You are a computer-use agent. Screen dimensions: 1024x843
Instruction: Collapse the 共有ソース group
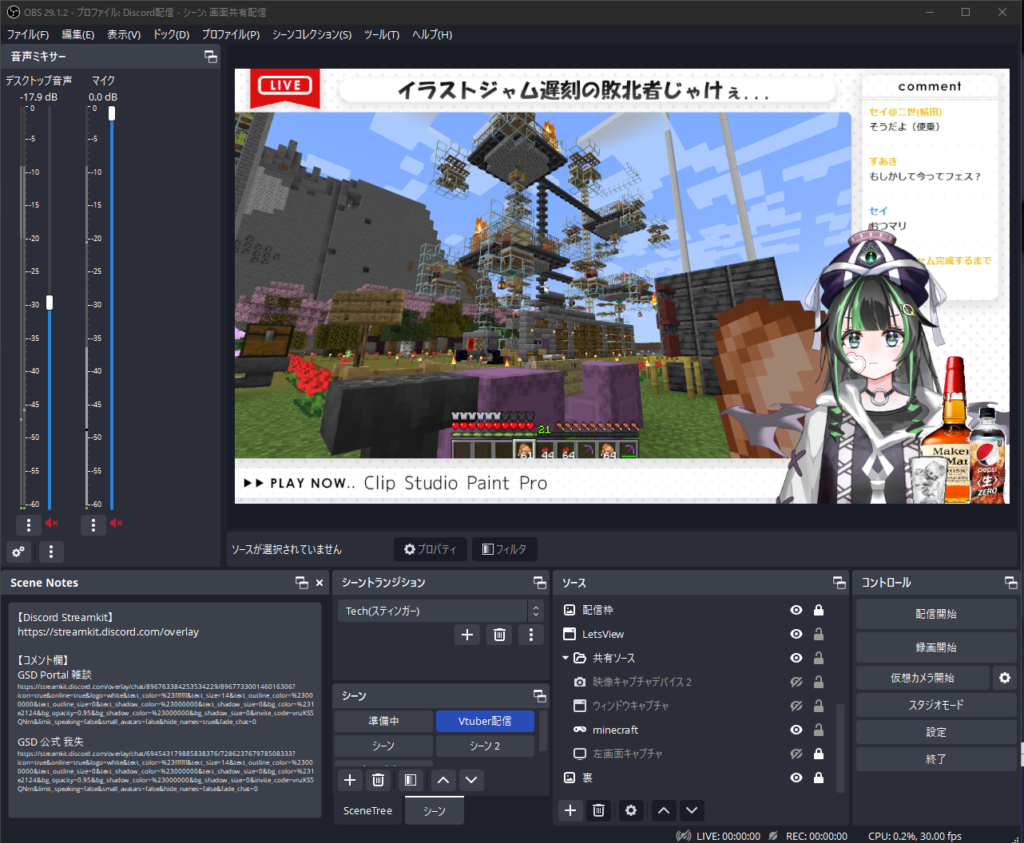(x=565, y=657)
